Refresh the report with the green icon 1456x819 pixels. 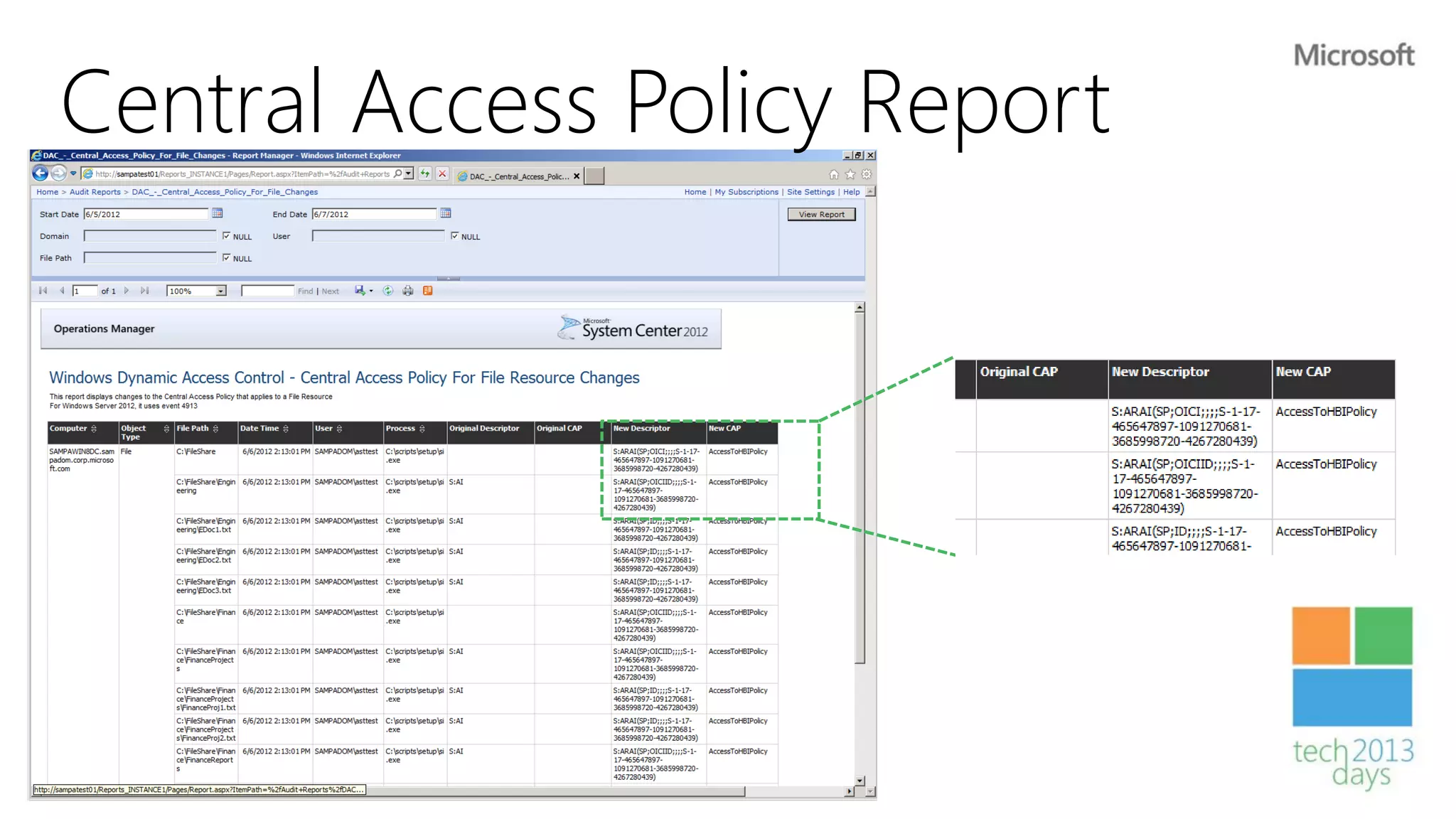388,291
